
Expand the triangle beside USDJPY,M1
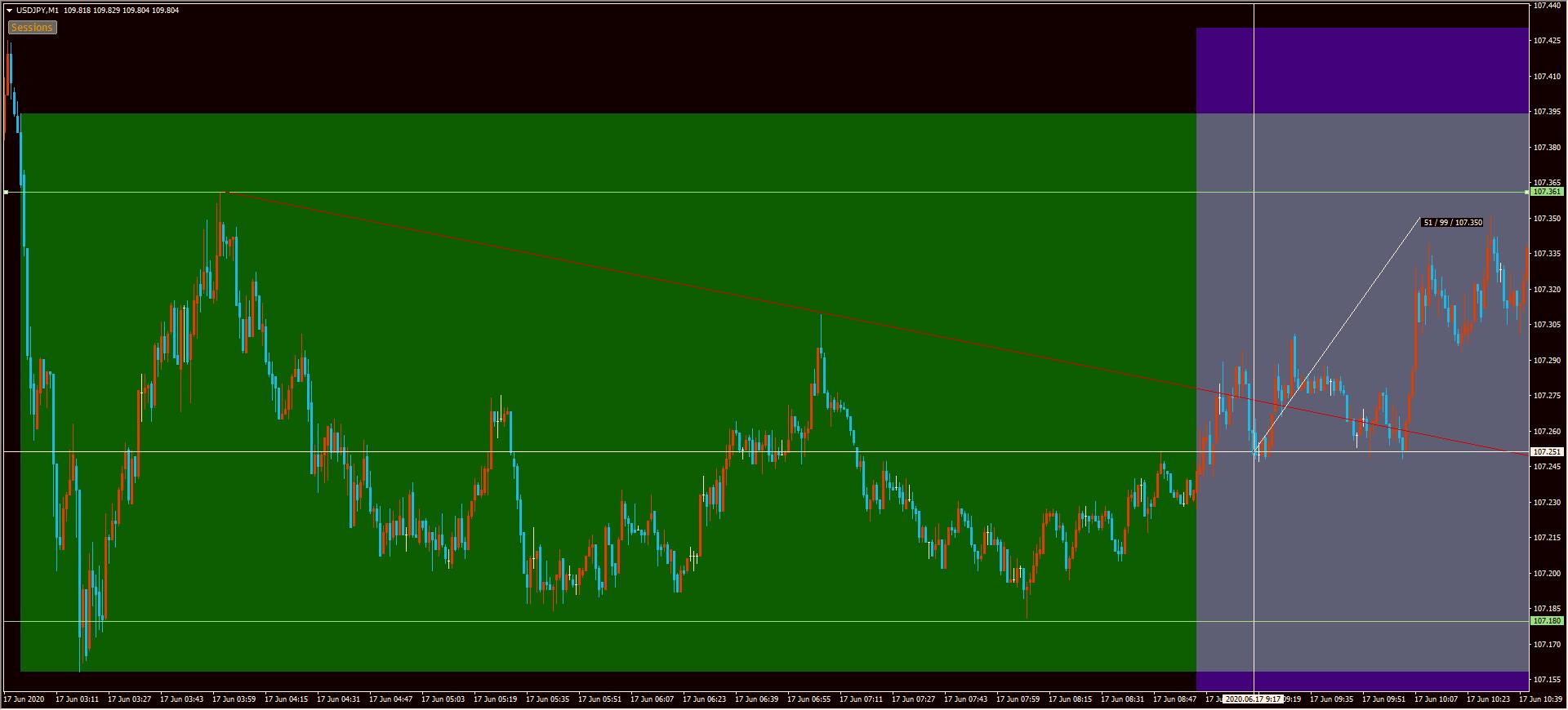tap(9, 11)
